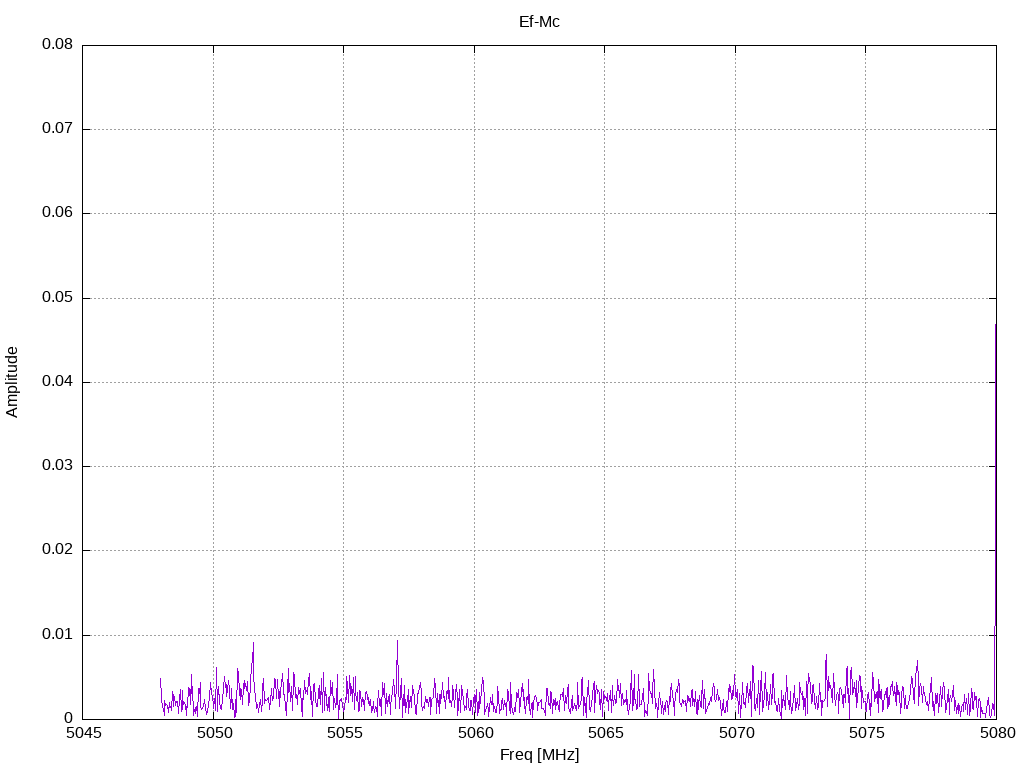
Task: Click the plot title Ef-Mc
Action: (539, 21)
